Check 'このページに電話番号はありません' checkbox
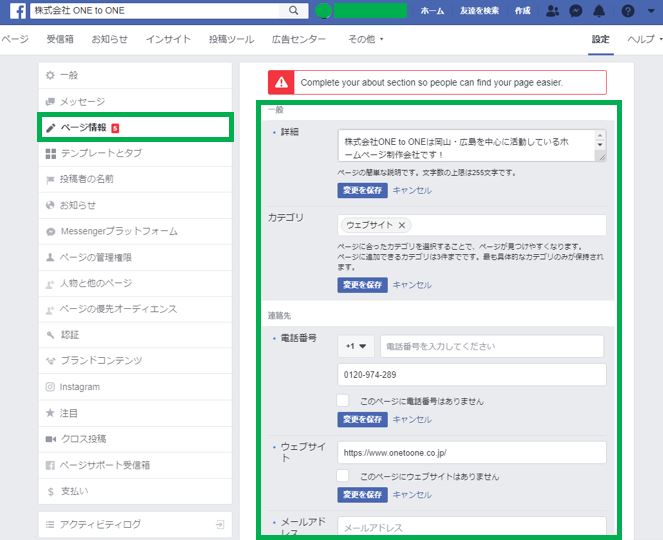663x540 pixels. coord(343,401)
